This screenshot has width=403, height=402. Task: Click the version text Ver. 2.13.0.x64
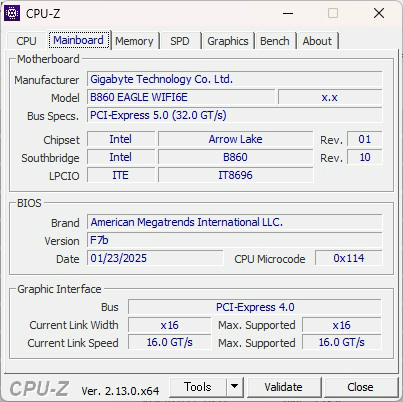(x=120, y=391)
